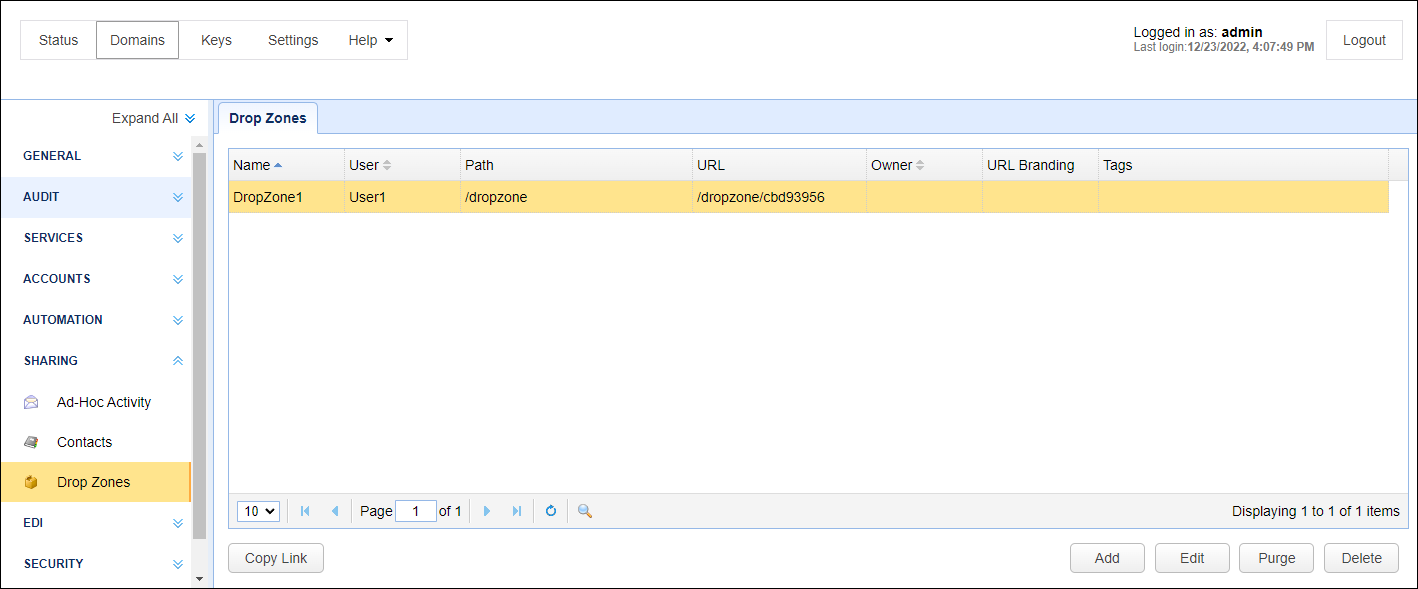Sort table by Name column header
The image size is (1418, 589).
(252, 165)
